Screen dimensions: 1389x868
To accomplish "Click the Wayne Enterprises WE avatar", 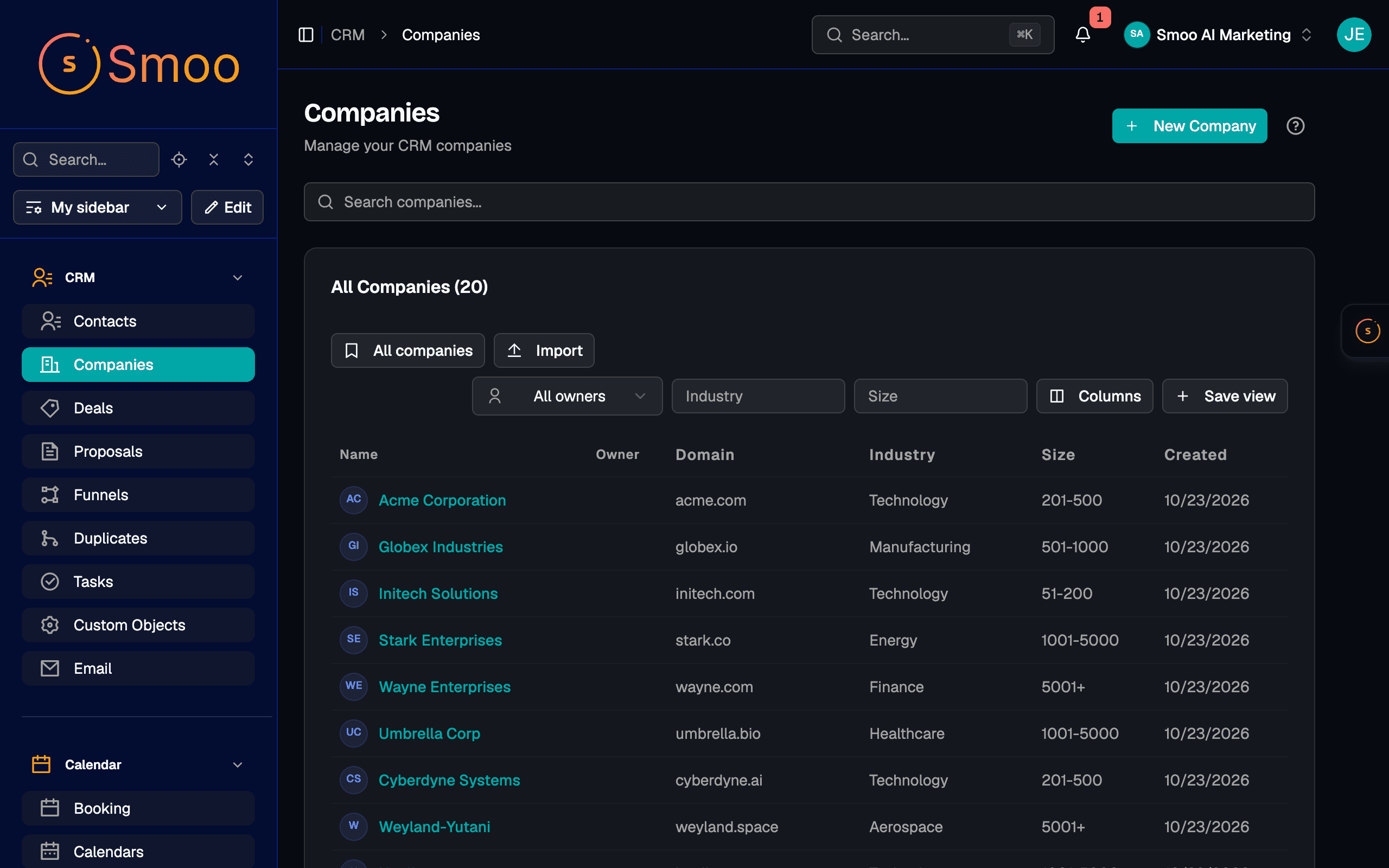I will click(354, 687).
